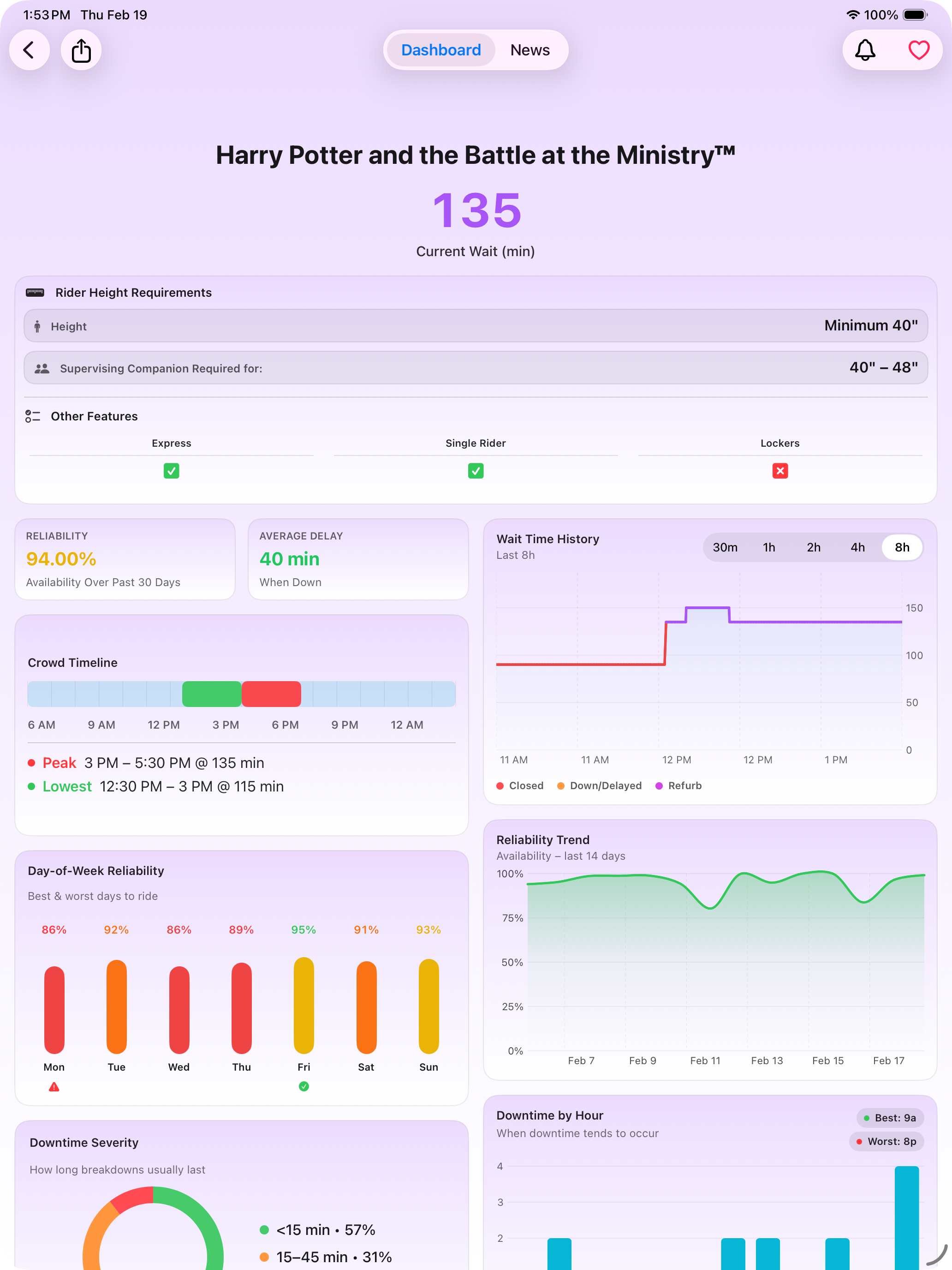Image resolution: width=952 pixels, height=1270 pixels.
Task: Tap the Wi-Fi status icon
Action: click(853, 15)
